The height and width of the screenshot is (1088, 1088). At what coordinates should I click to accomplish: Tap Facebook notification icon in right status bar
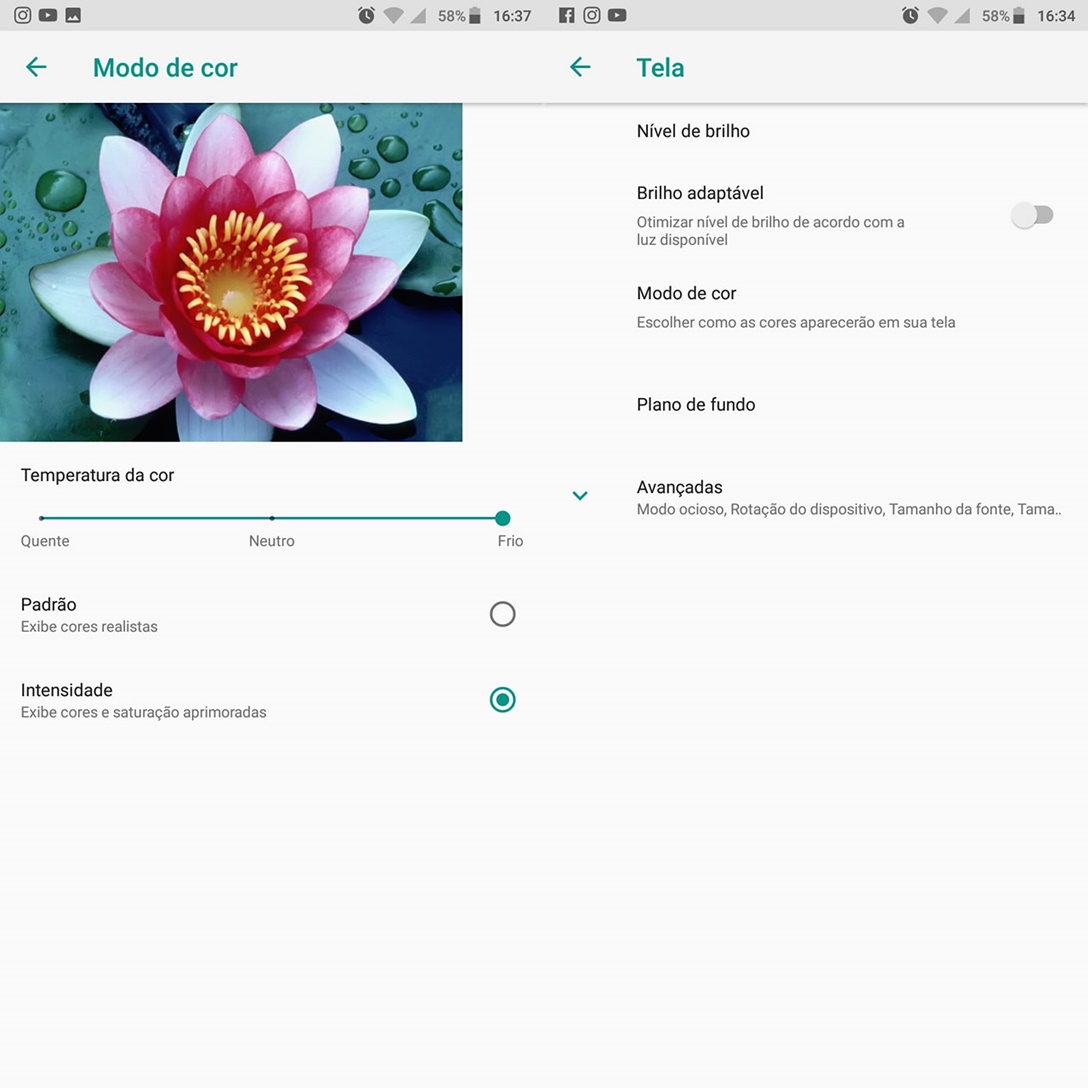tap(567, 15)
